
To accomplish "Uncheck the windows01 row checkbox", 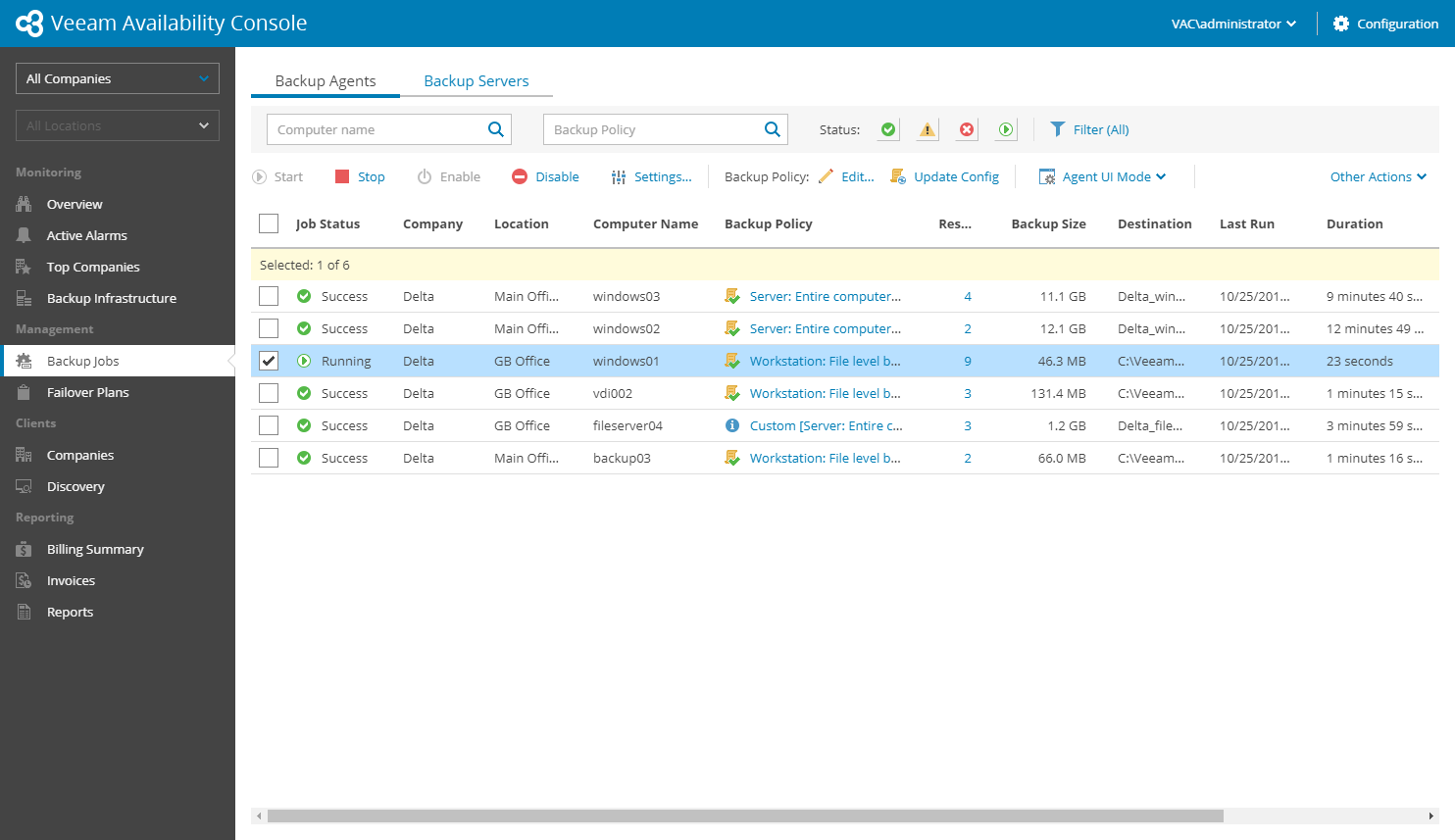I will (x=269, y=361).
